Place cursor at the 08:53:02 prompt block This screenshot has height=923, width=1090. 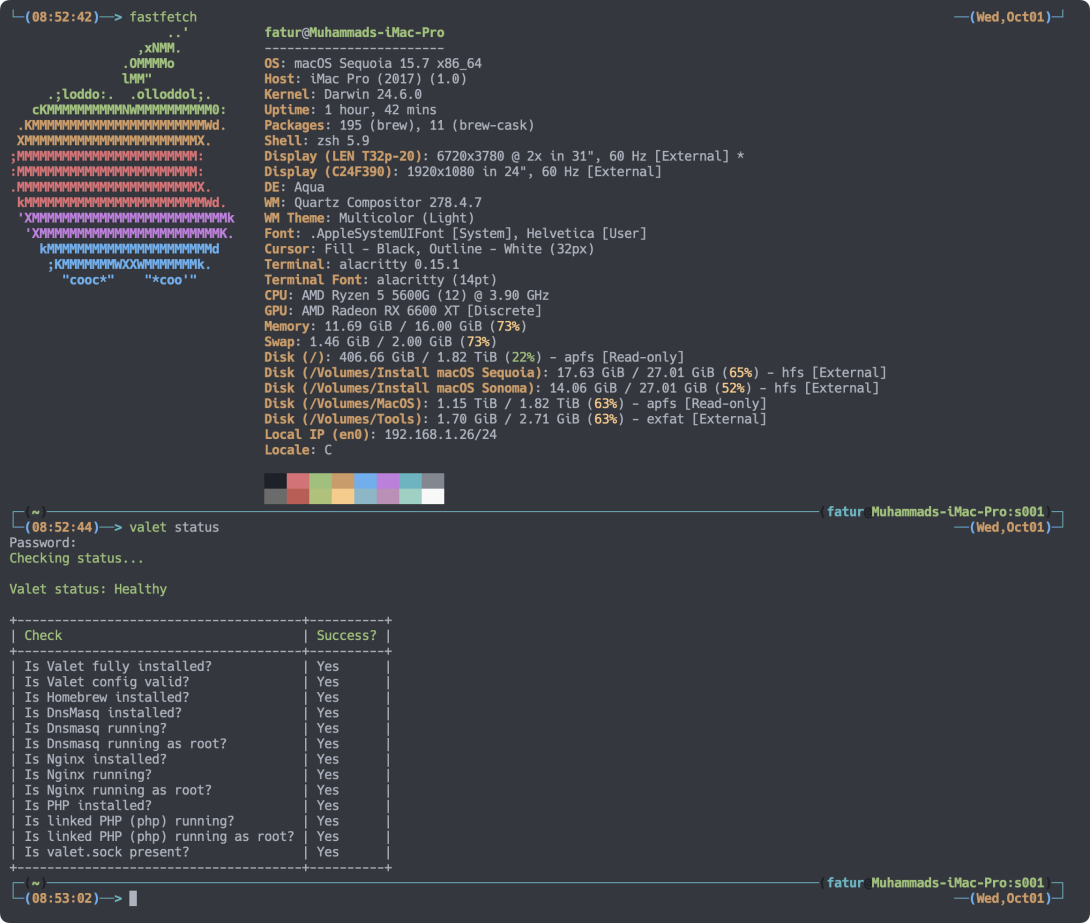click(133, 898)
